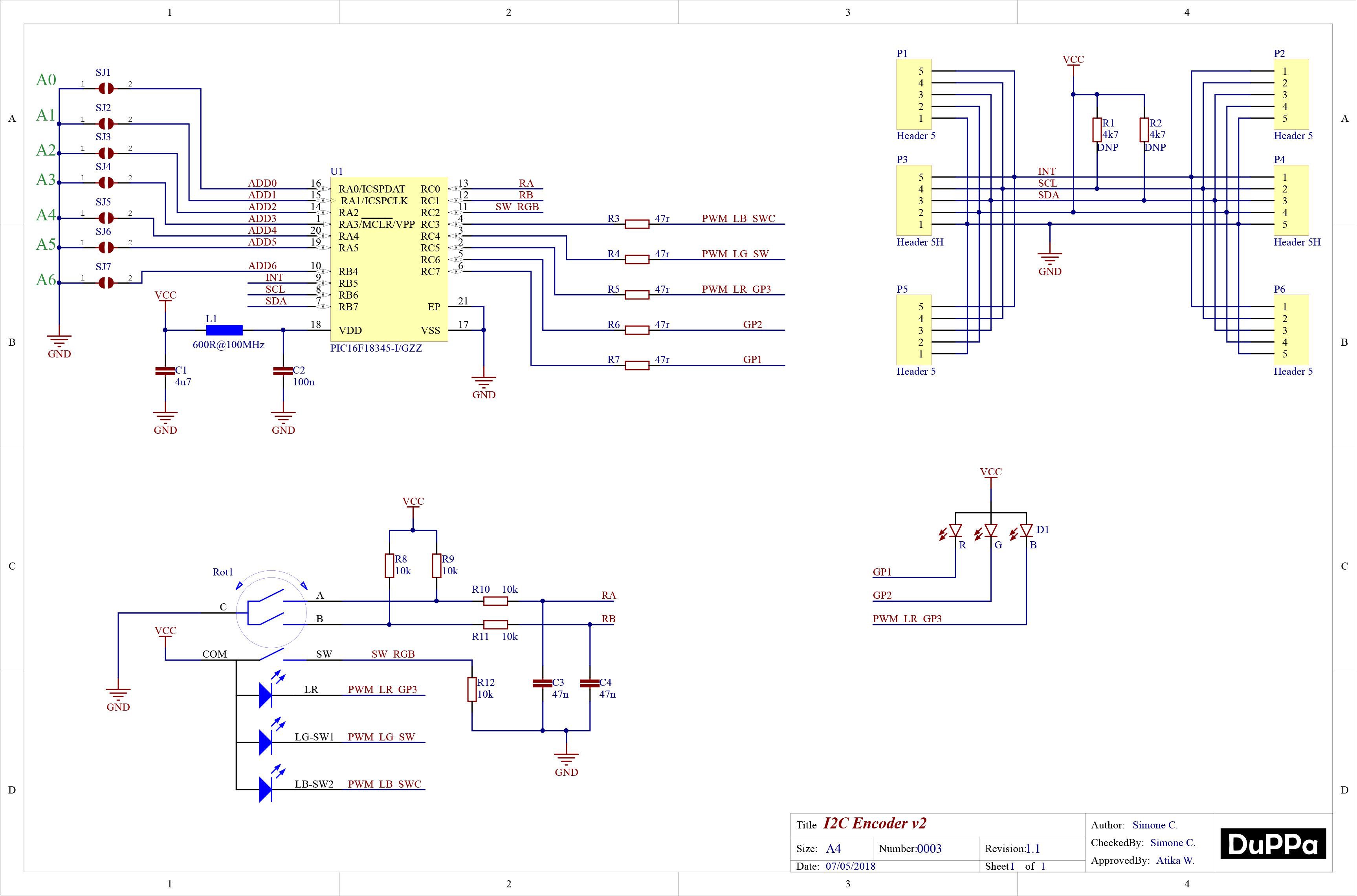
Task: Click the 600R@100MHz value text
Action: click(x=229, y=345)
